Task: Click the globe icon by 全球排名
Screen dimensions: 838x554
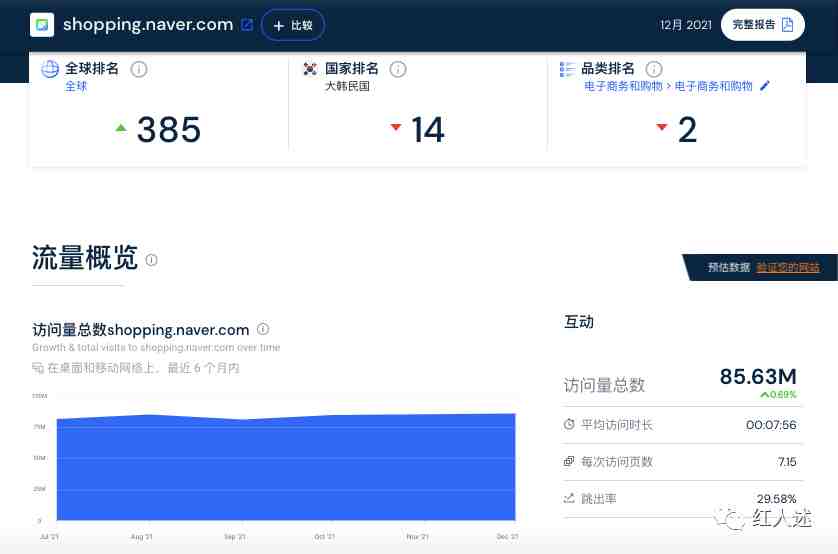Action: tap(50, 69)
